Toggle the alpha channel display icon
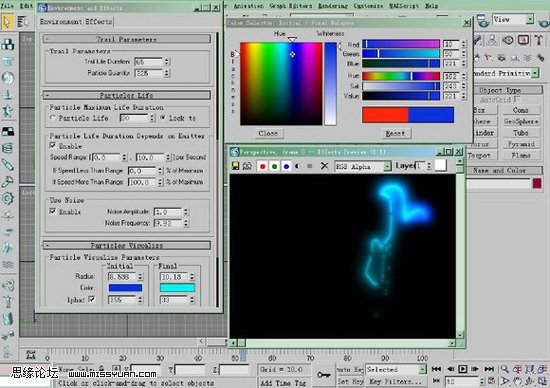The height and width of the screenshot is (388, 550). point(298,166)
